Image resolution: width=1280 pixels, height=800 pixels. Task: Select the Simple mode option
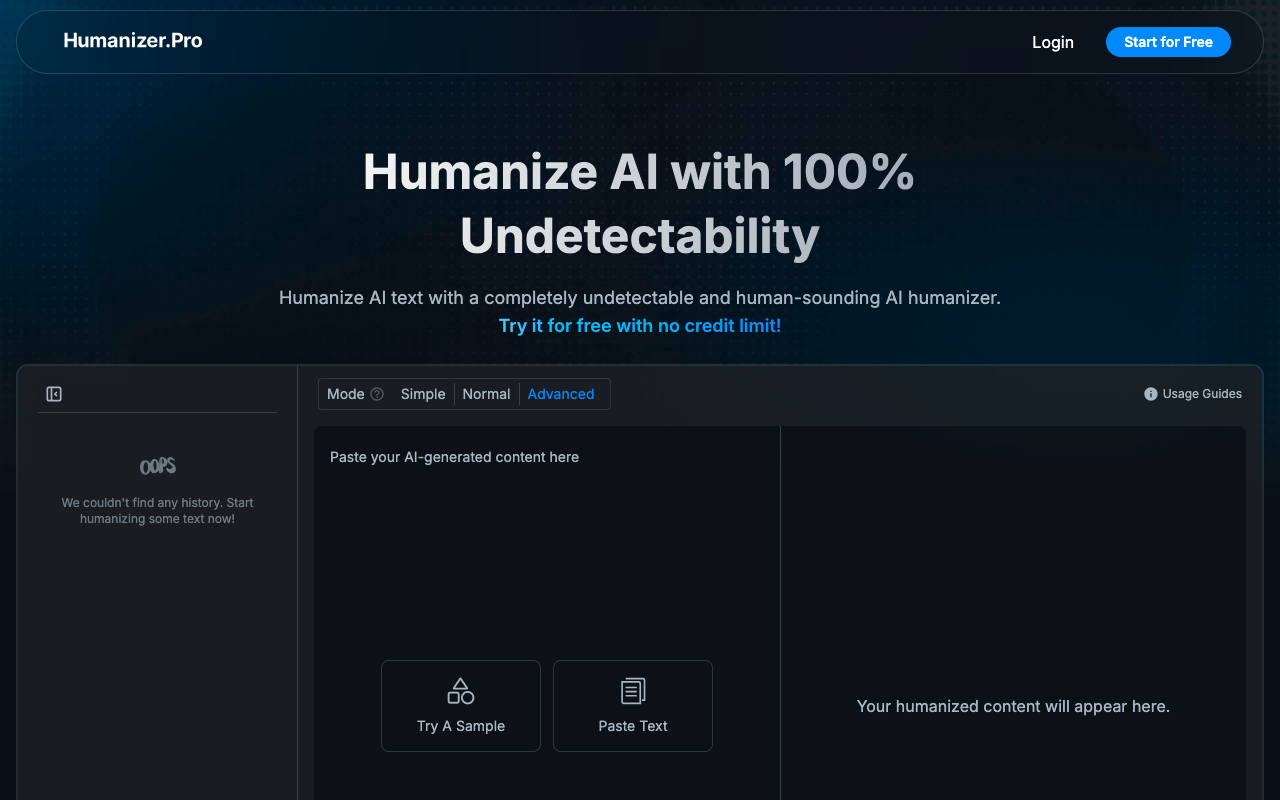tap(422, 394)
